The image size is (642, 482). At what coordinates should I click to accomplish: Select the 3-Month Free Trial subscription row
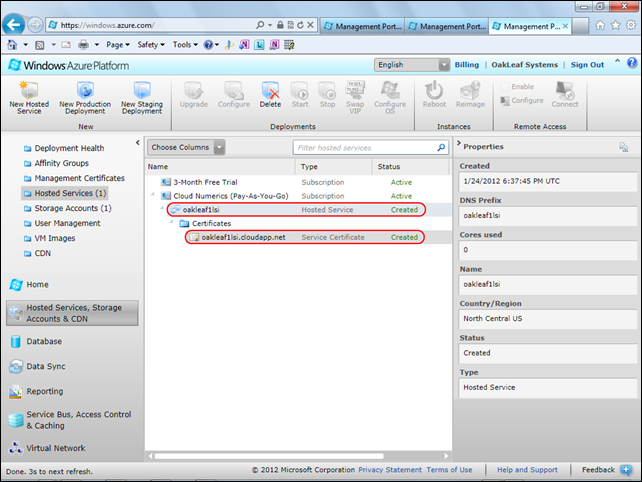coord(298,182)
